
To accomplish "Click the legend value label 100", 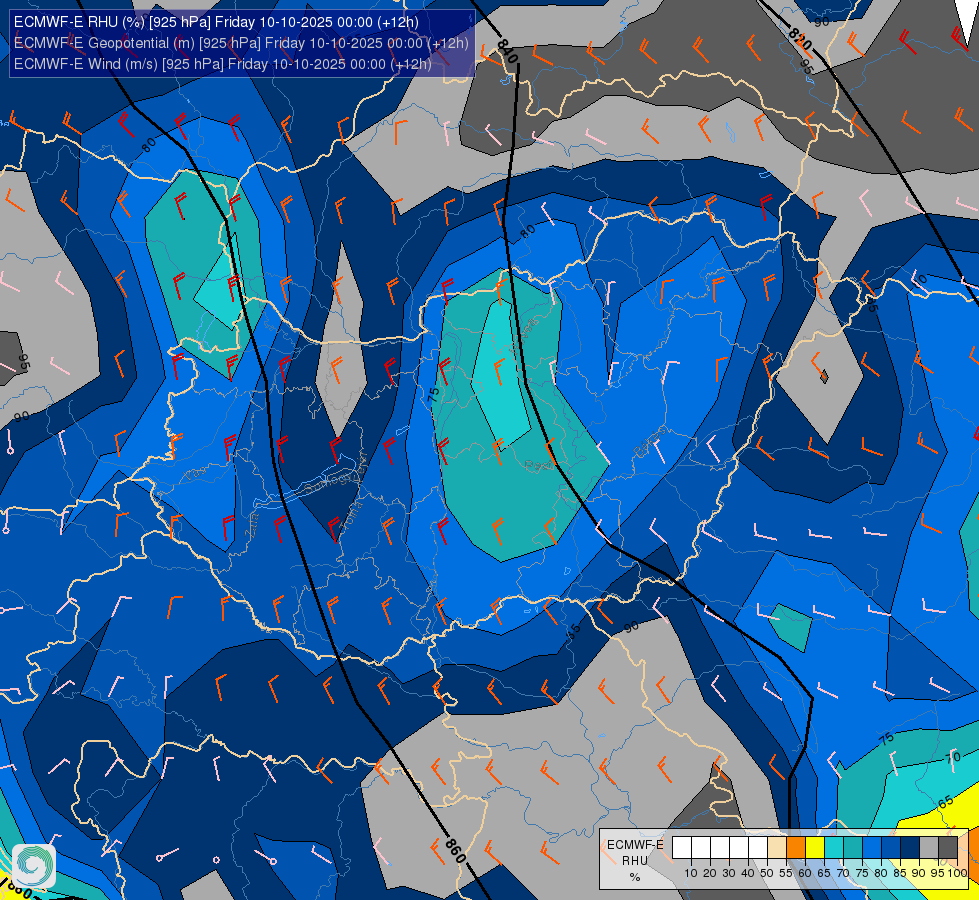I will (957, 873).
